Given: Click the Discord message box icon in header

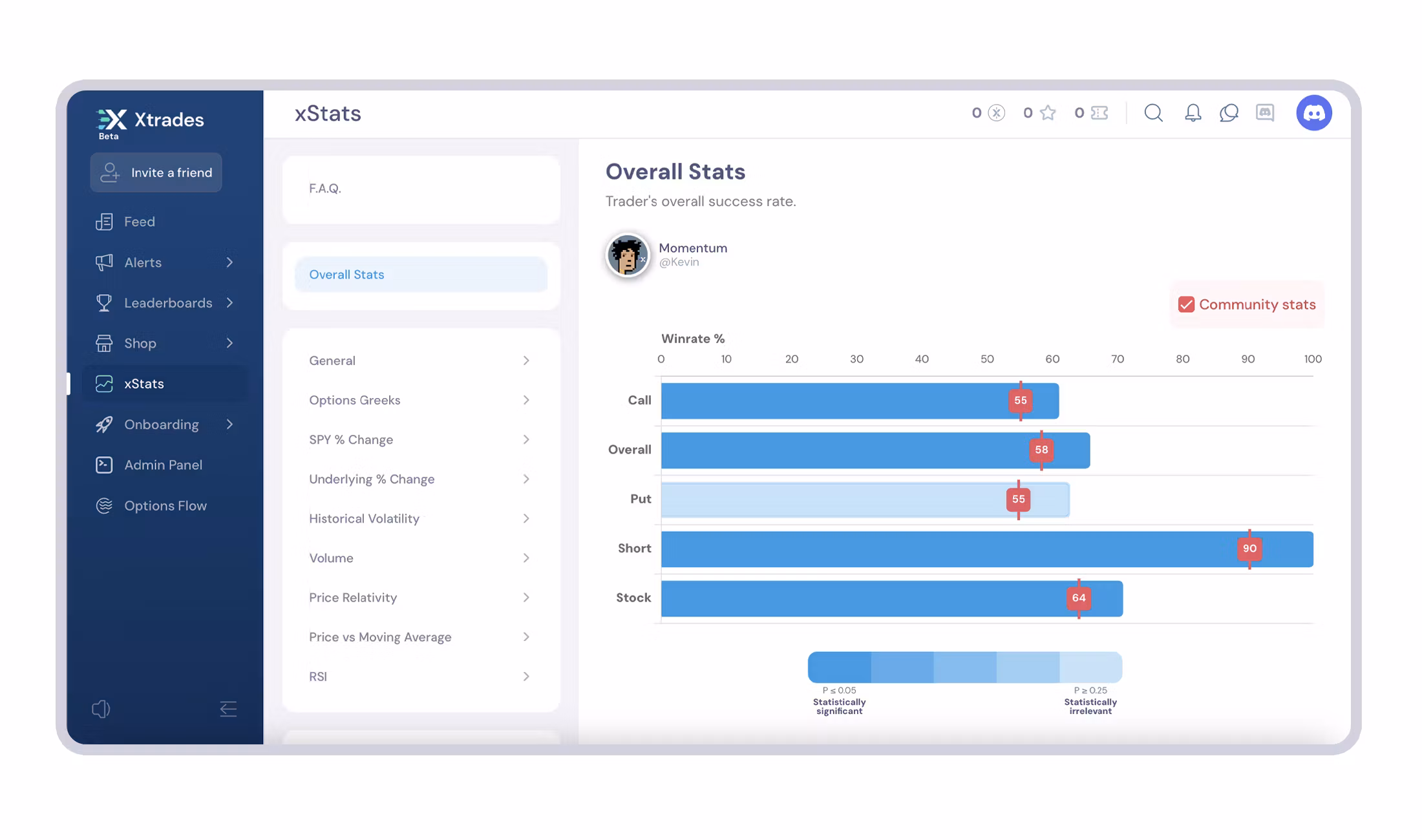Looking at the screenshot, I should (1265, 113).
